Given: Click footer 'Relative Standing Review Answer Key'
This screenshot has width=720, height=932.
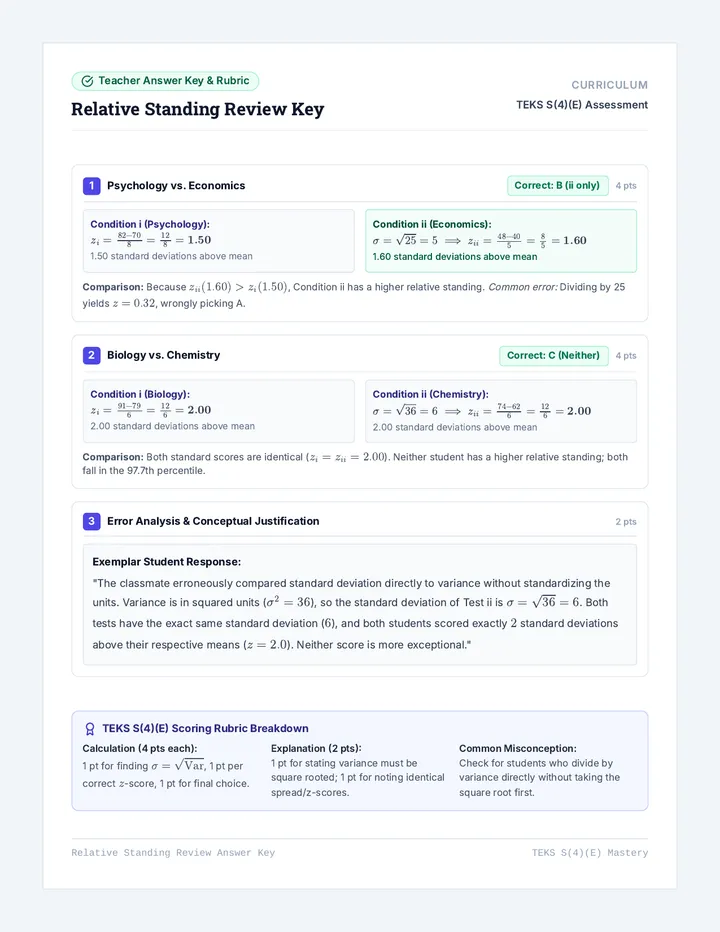Looking at the screenshot, I should [x=173, y=853].
